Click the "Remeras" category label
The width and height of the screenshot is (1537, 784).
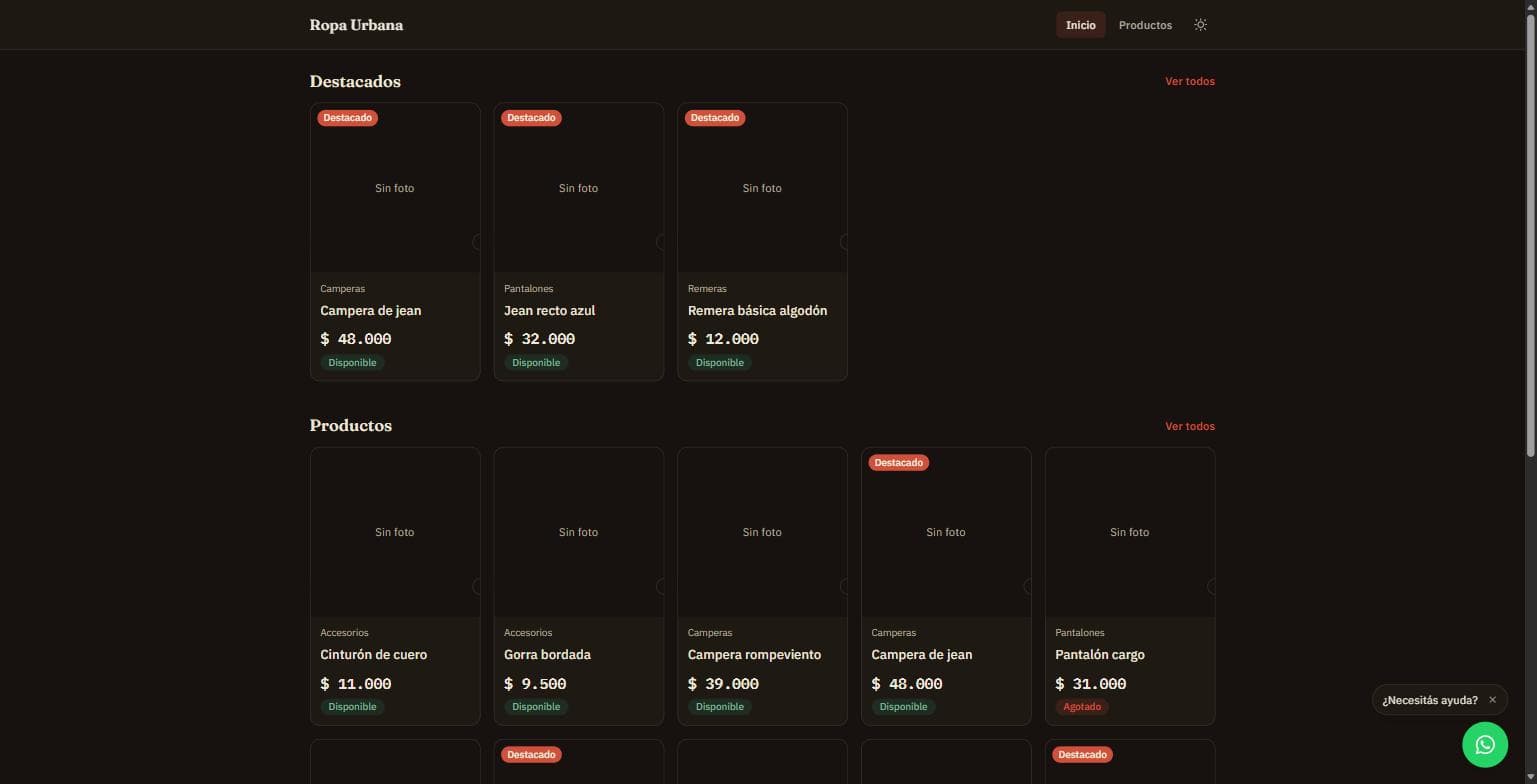point(707,289)
